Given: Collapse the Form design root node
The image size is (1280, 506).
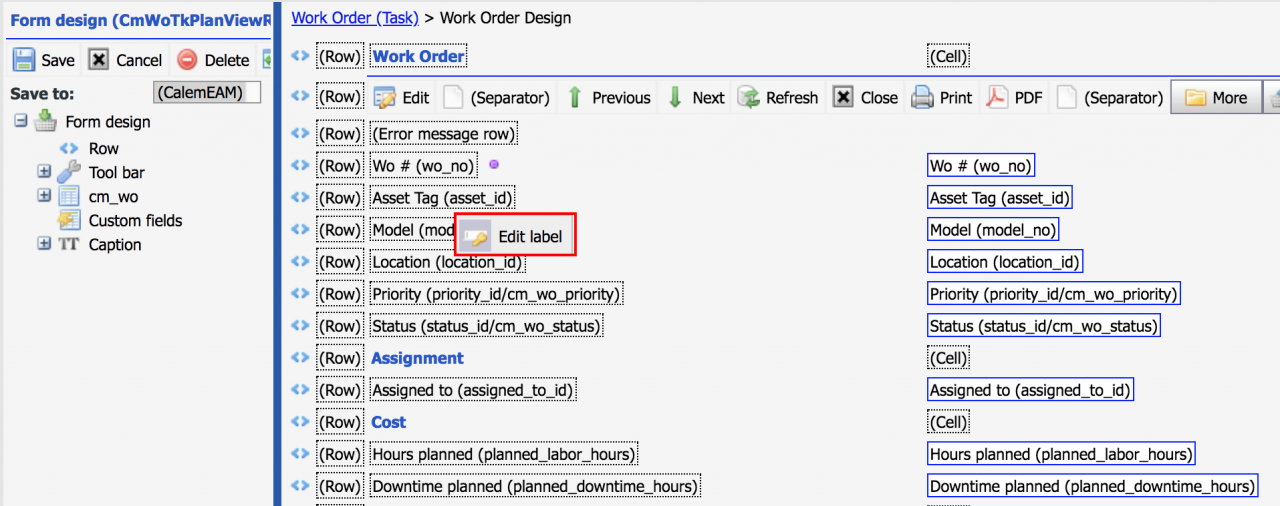Looking at the screenshot, I should click(x=20, y=121).
